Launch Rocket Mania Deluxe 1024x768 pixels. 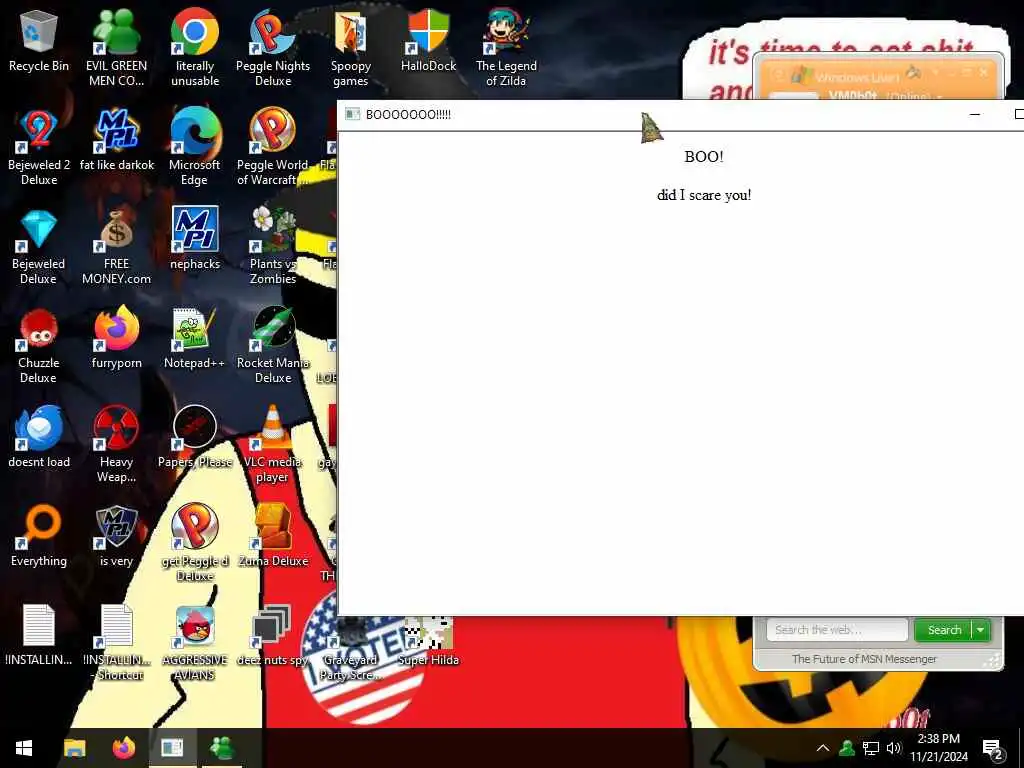pos(273,346)
